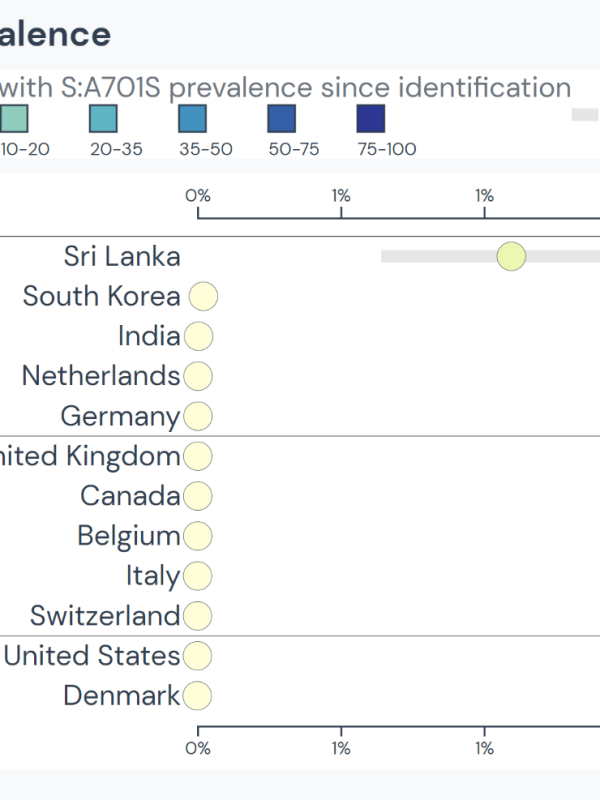
Task: Click the Canada data point circle
Action: 198,496
